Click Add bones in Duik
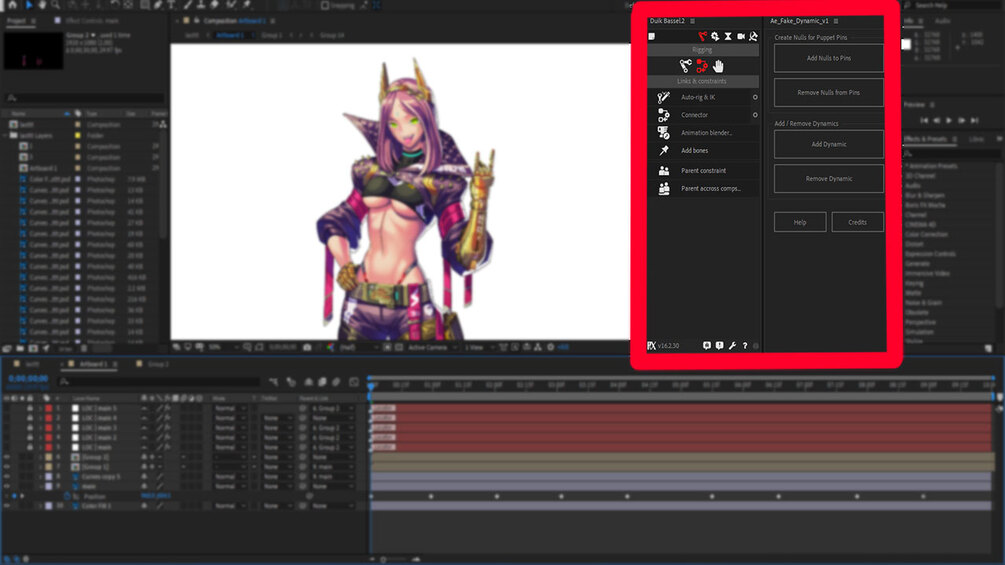Image resolution: width=1005 pixels, height=565 pixels. (703, 151)
